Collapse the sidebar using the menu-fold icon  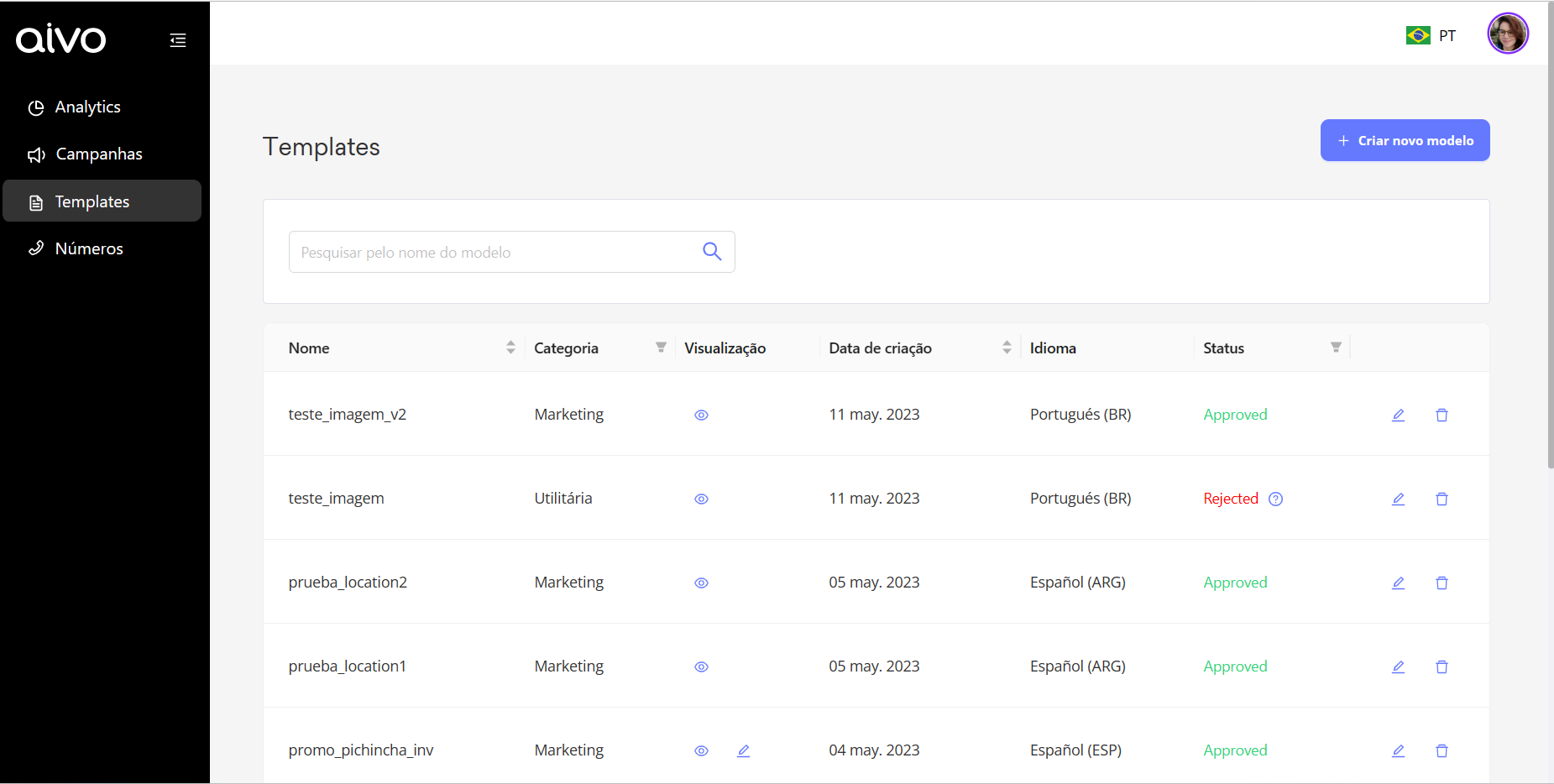point(178,40)
